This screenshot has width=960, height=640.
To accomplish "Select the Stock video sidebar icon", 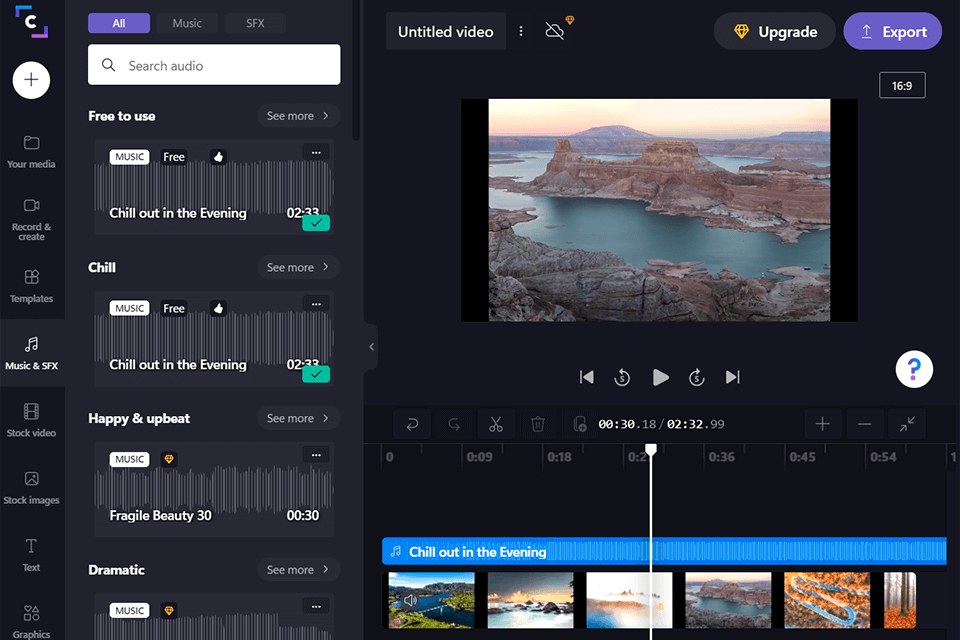I will 32,418.
